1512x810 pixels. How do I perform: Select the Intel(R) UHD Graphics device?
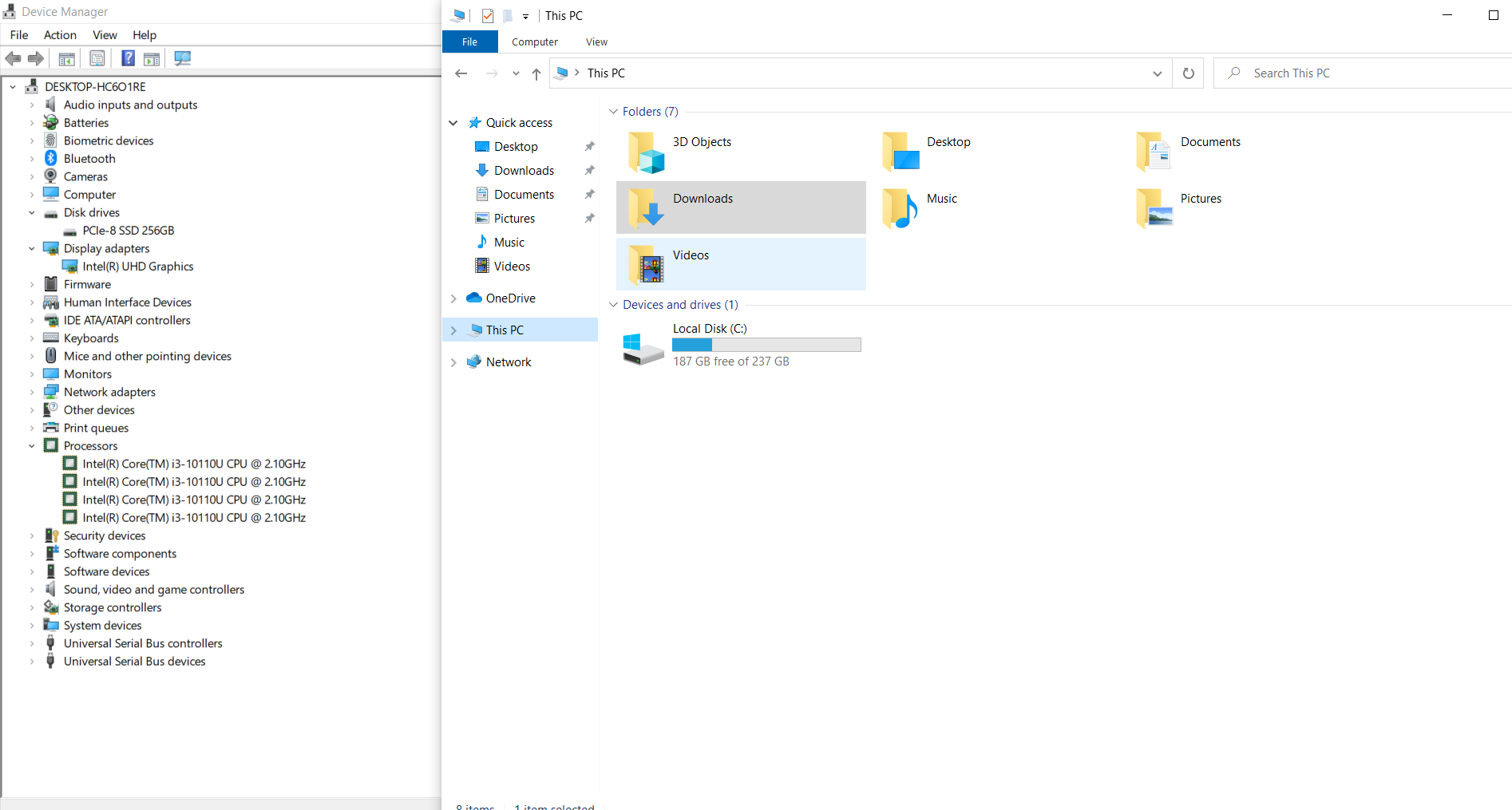coord(137,267)
